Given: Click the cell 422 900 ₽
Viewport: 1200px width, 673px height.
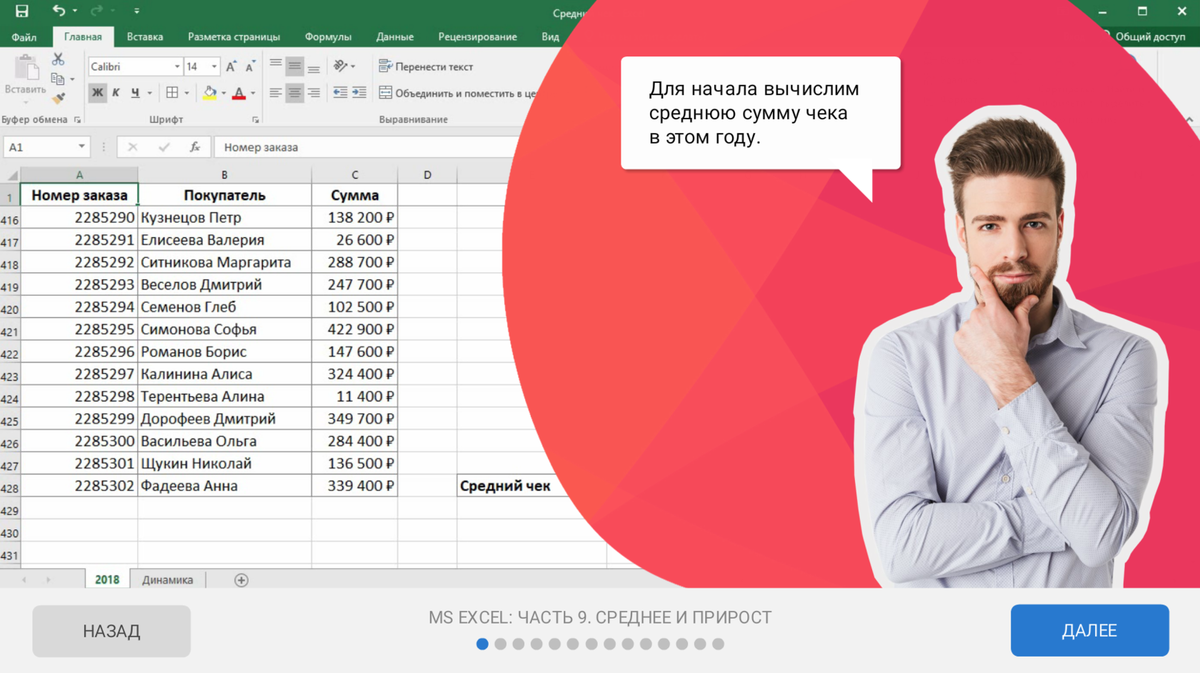Looking at the screenshot, I should [x=354, y=329].
